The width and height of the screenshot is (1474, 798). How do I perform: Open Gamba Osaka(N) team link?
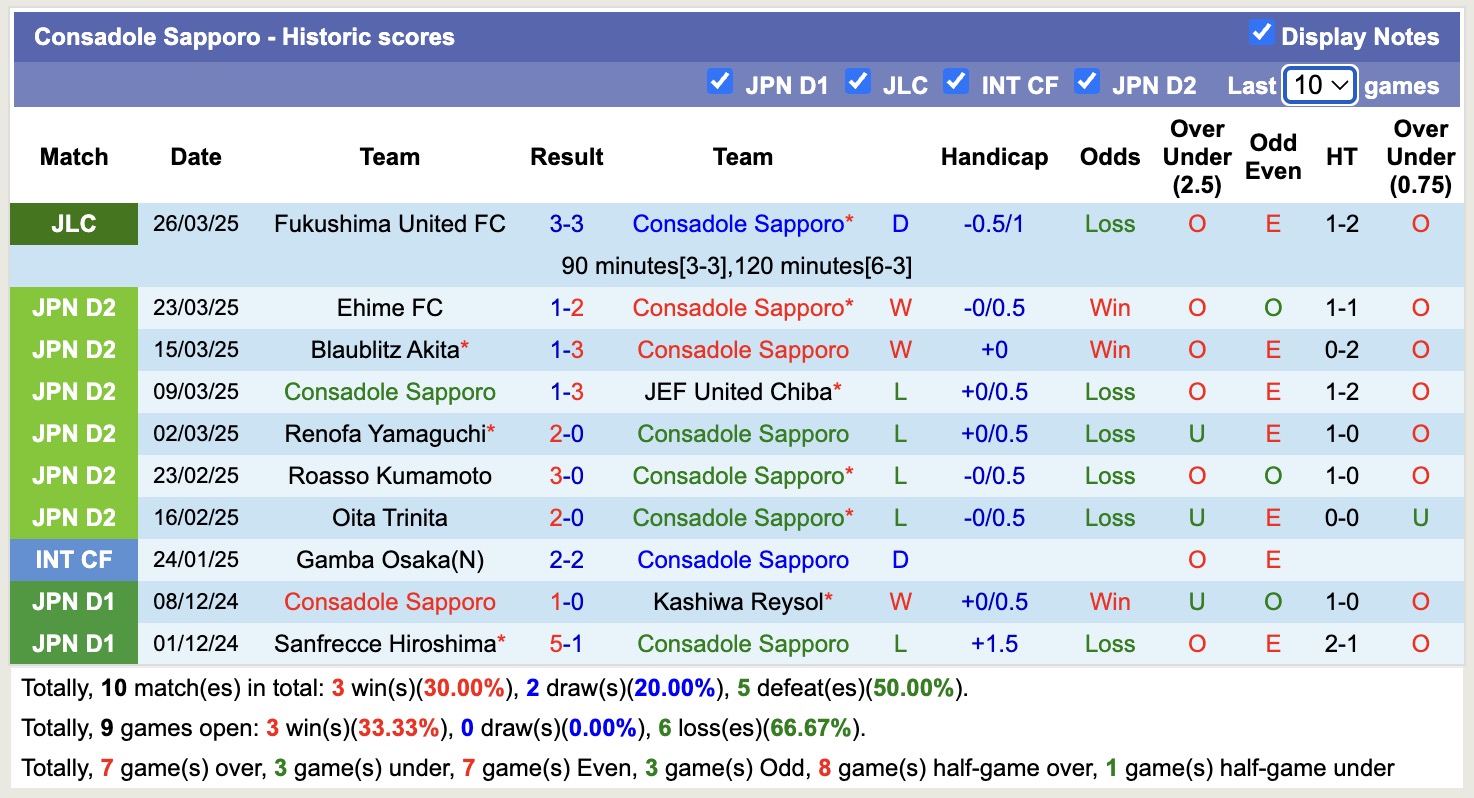[x=389, y=560]
